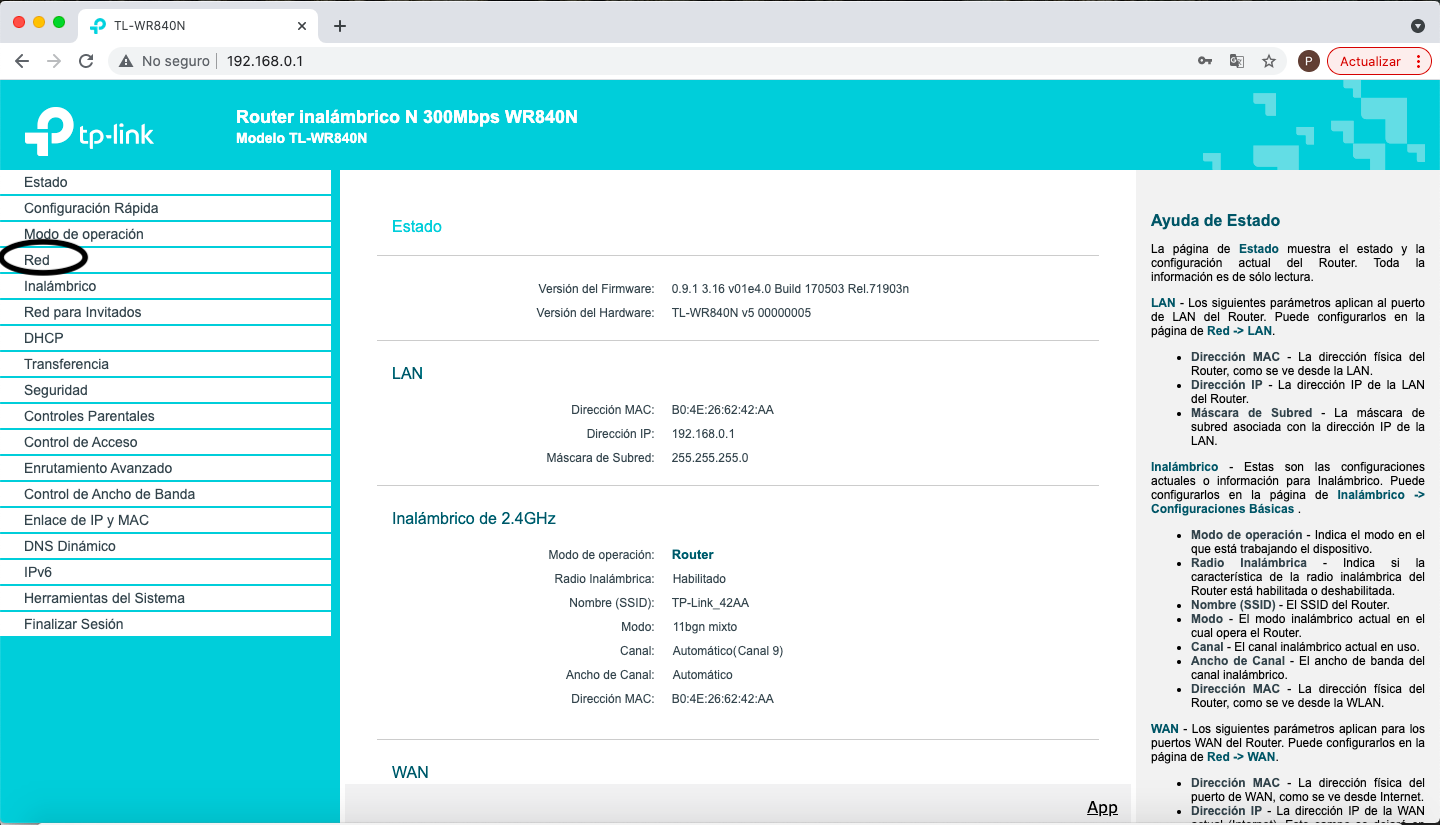Click the No seguro security warning
The height and width of the screenshot is (825, 1440).
[165, 61]
